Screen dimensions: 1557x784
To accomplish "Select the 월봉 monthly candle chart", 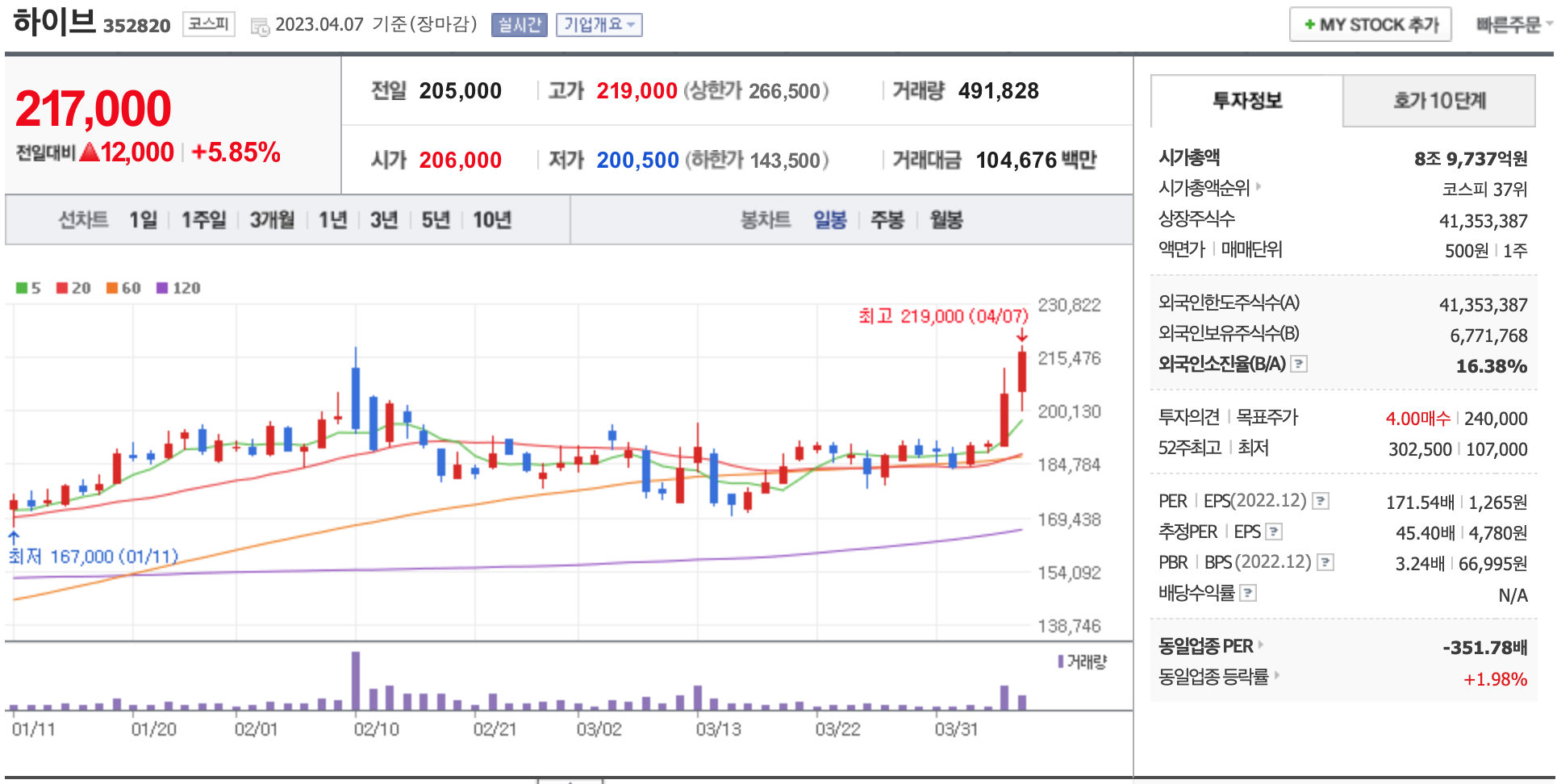I will pos(946,220).
